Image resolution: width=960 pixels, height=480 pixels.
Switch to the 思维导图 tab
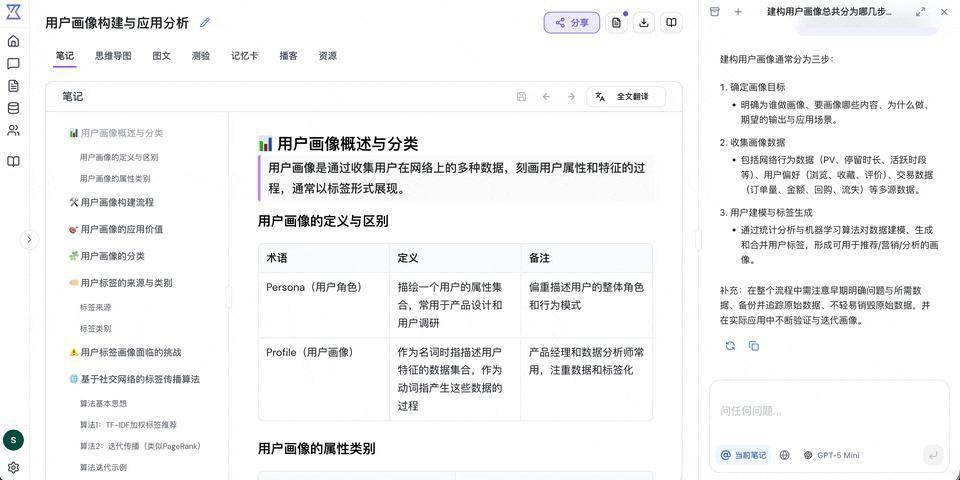point(113,56)
